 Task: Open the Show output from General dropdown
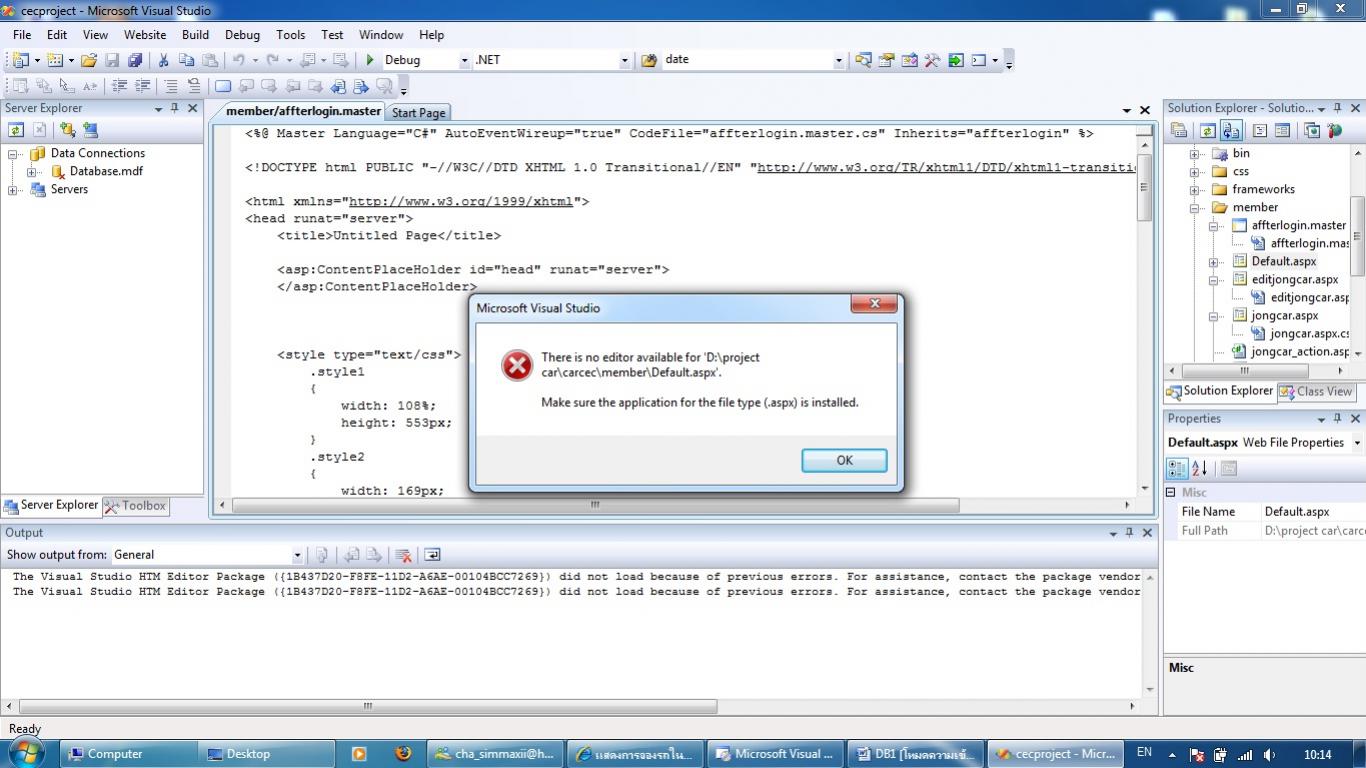(x=297, y=555)
